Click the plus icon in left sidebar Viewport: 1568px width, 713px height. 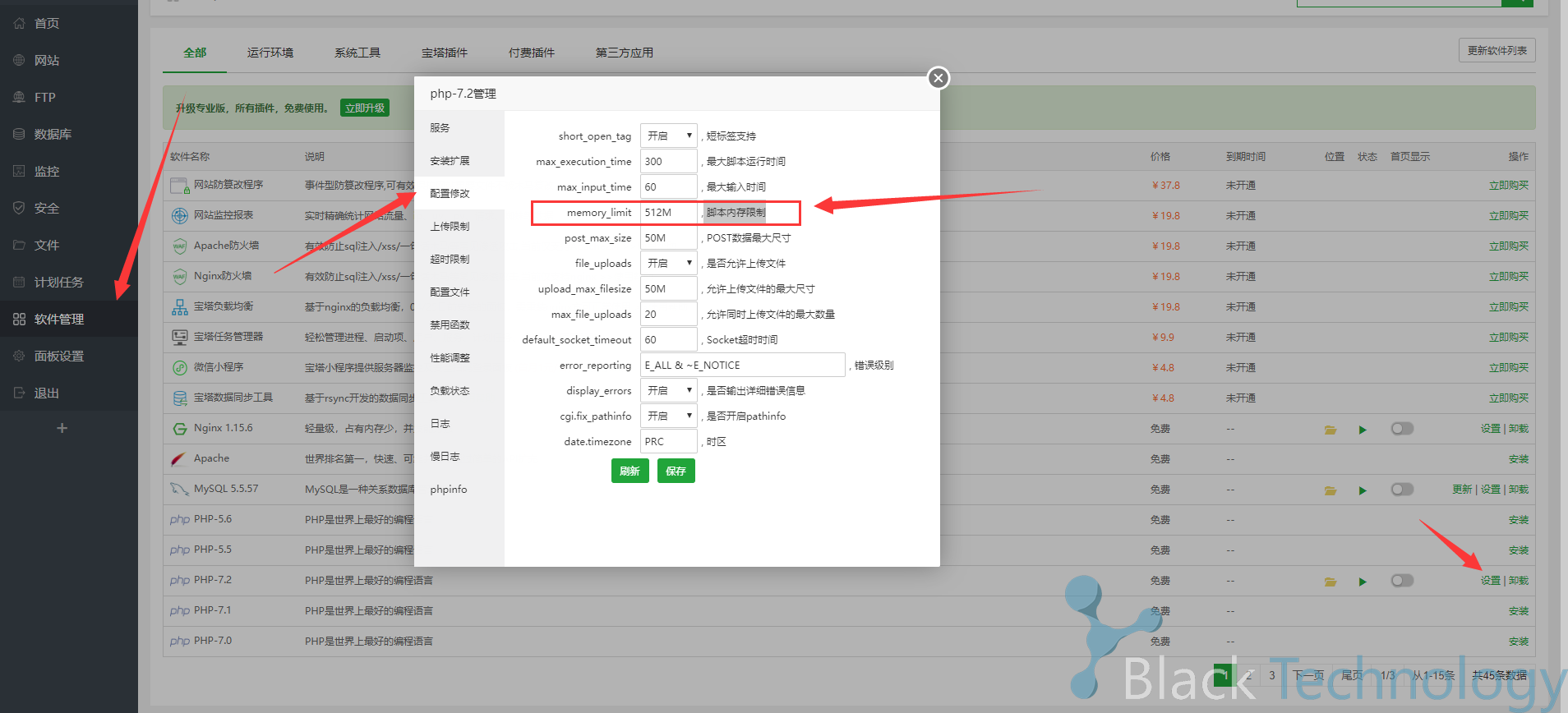coord(62,428)
